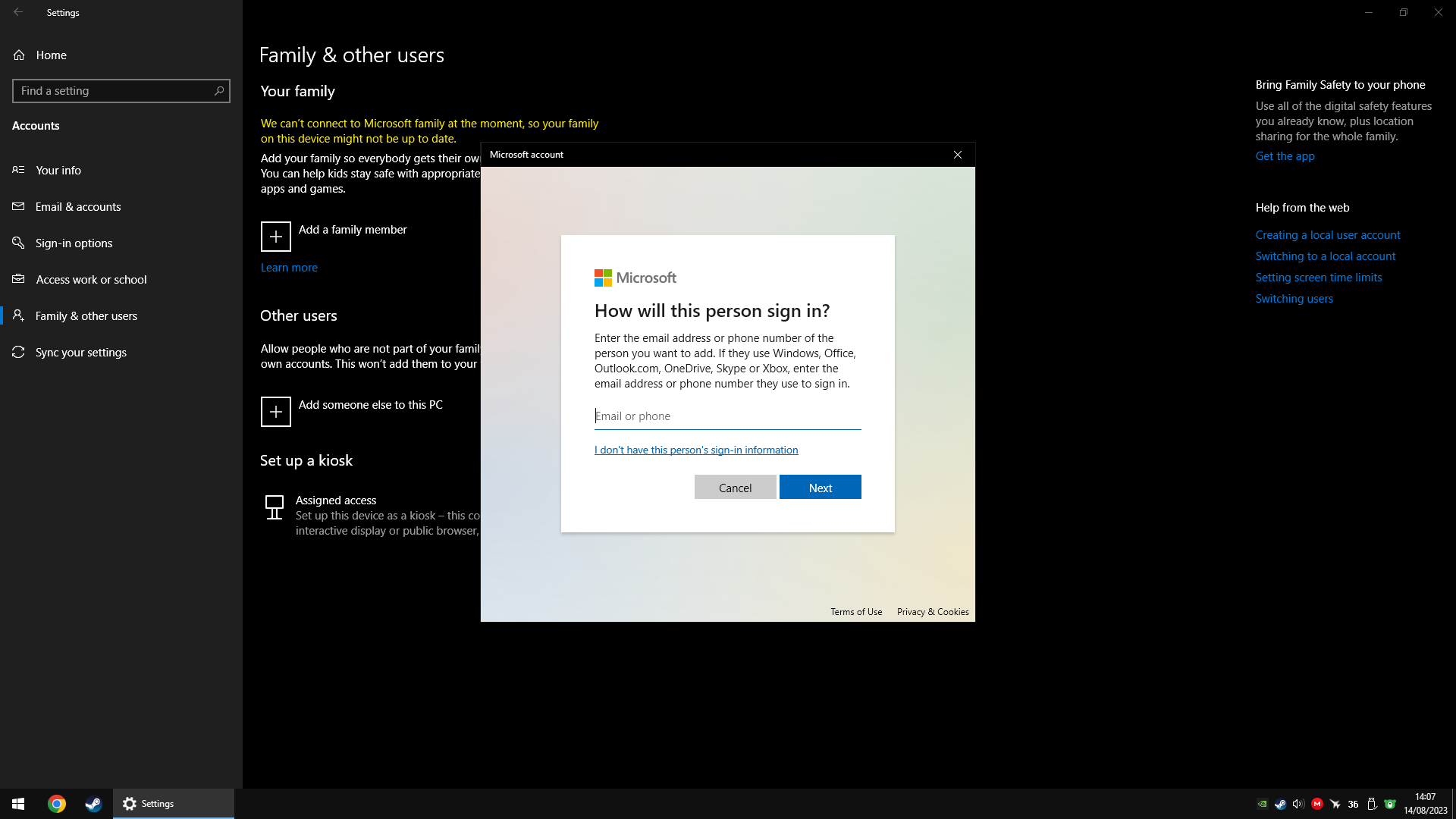Click the Home icon in sidebar

point(19,55)
